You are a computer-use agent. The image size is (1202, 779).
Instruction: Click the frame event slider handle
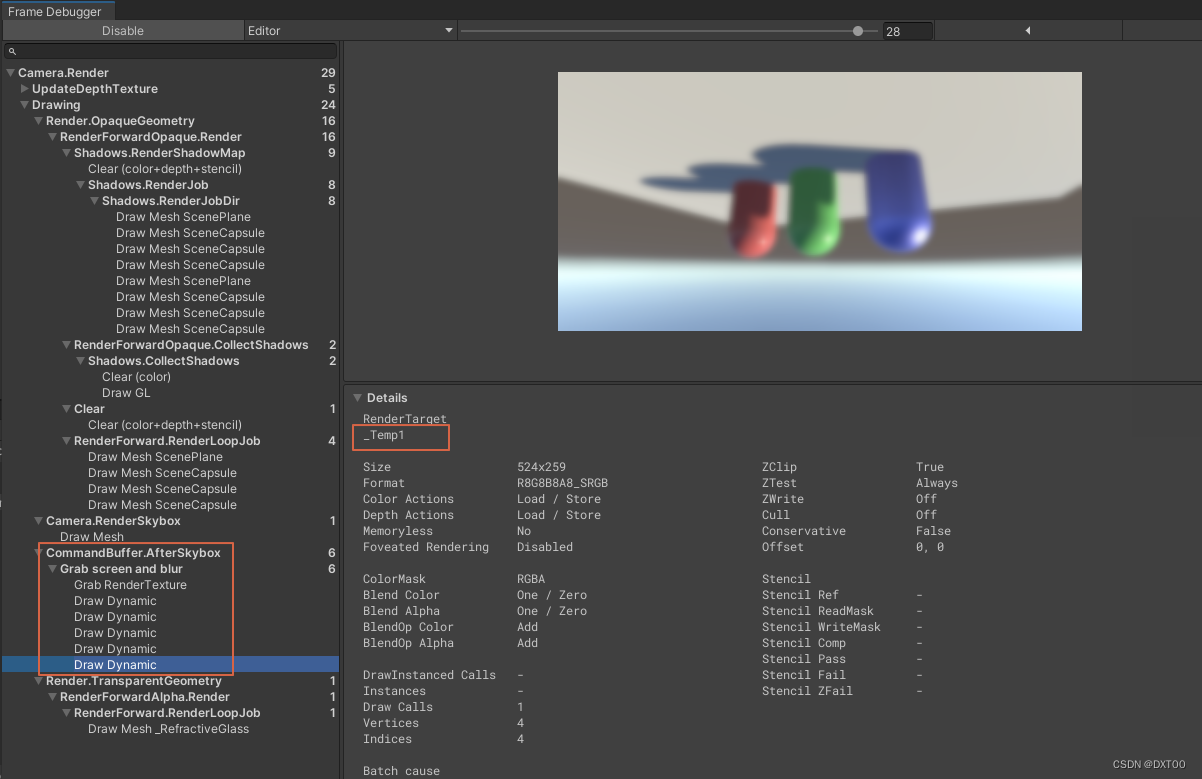click(858, 29)
